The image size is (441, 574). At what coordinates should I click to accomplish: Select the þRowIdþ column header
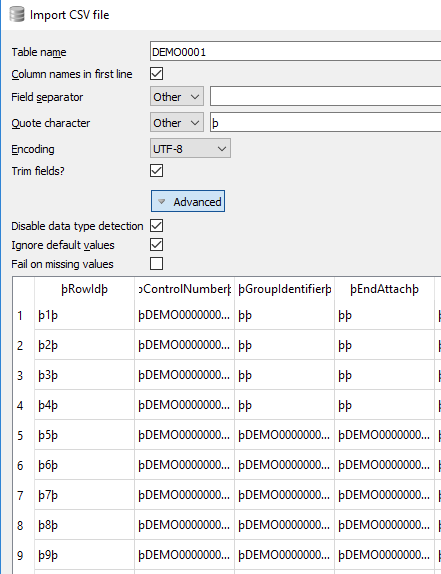click(x=85, y=289)
